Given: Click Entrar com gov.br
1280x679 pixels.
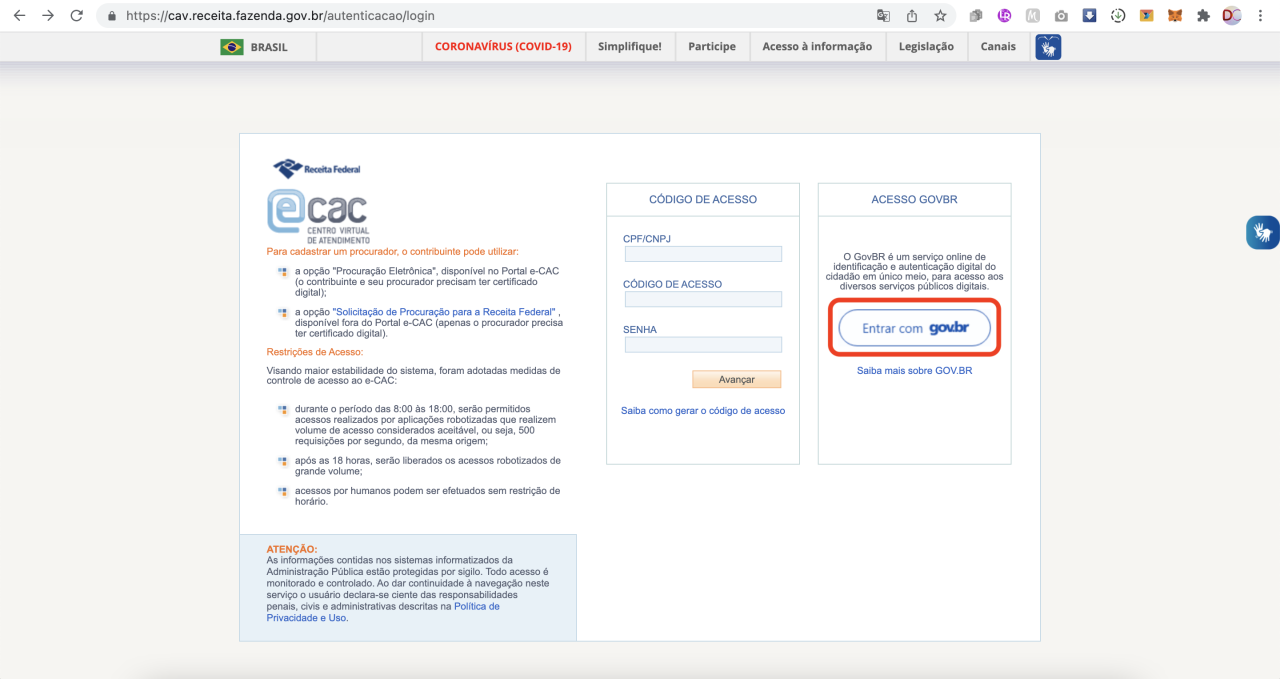Looking at the screenshot, I should click(x=914, y=327).
